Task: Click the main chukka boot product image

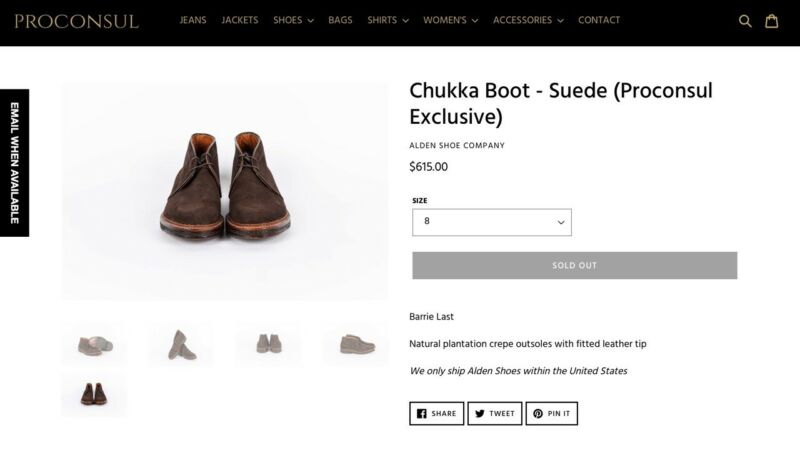Action: pos(225,190)
